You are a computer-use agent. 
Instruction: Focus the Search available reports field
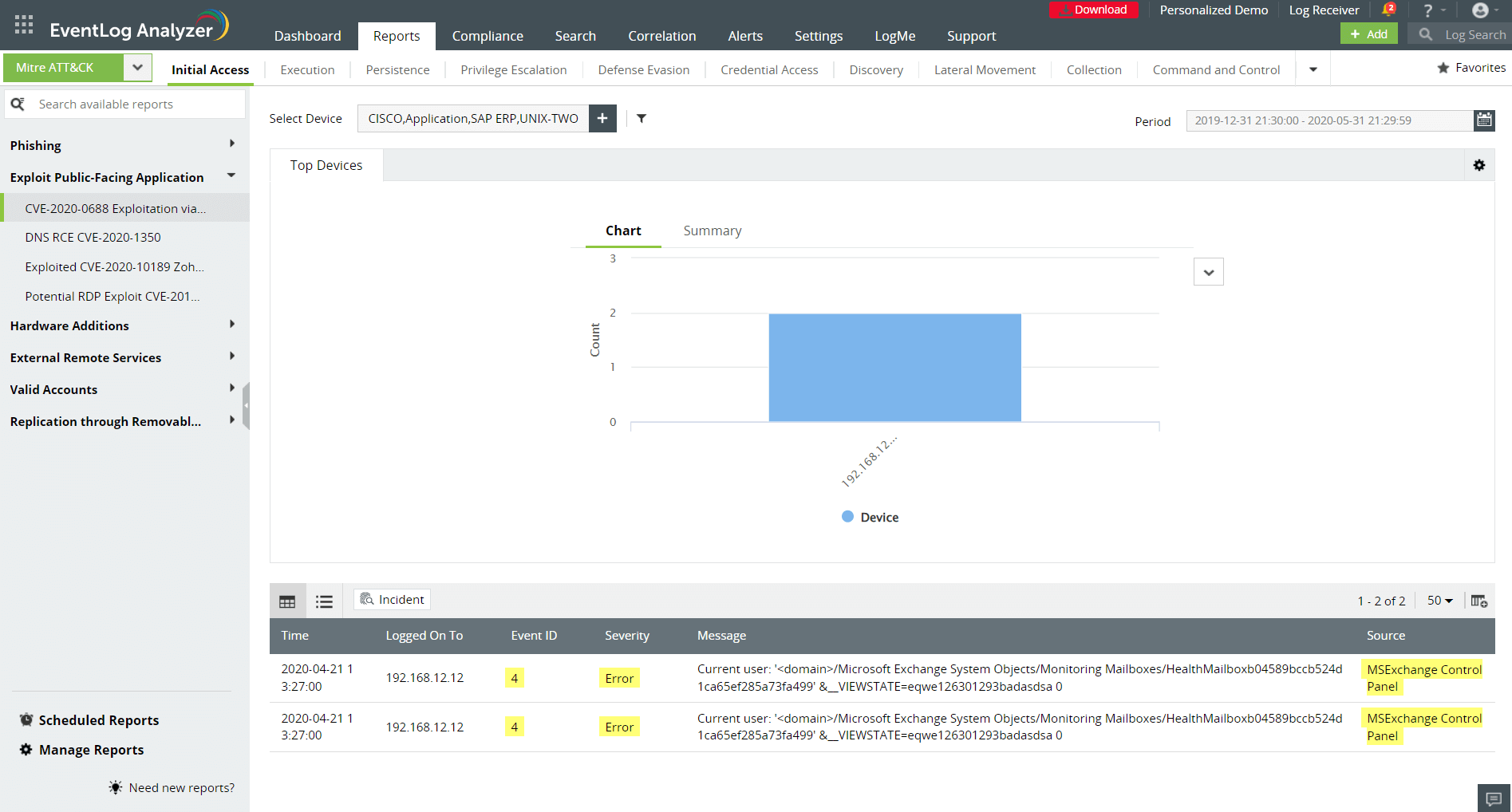[125, 104]
